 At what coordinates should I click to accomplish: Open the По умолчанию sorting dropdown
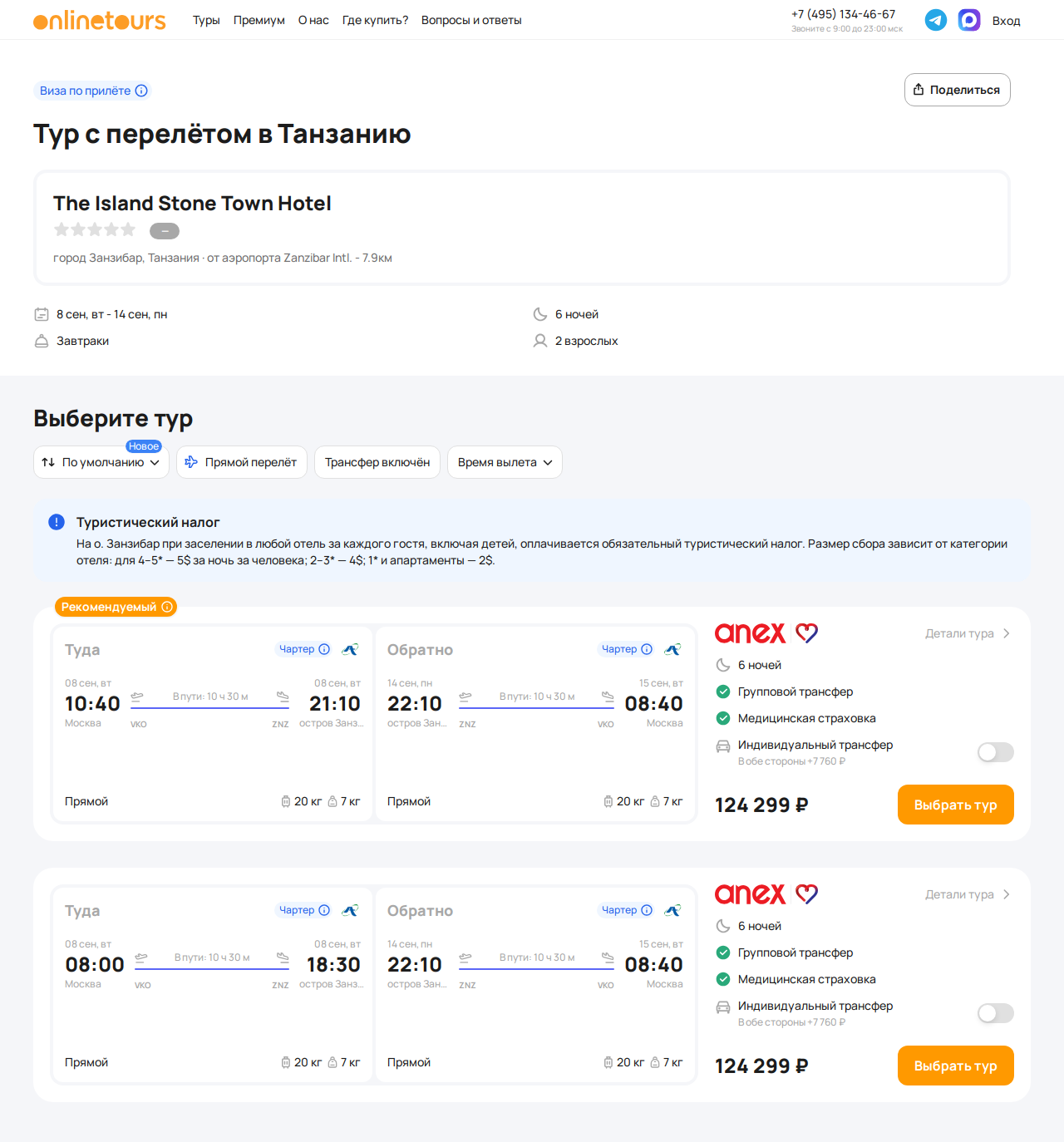(x=101, y=462)
